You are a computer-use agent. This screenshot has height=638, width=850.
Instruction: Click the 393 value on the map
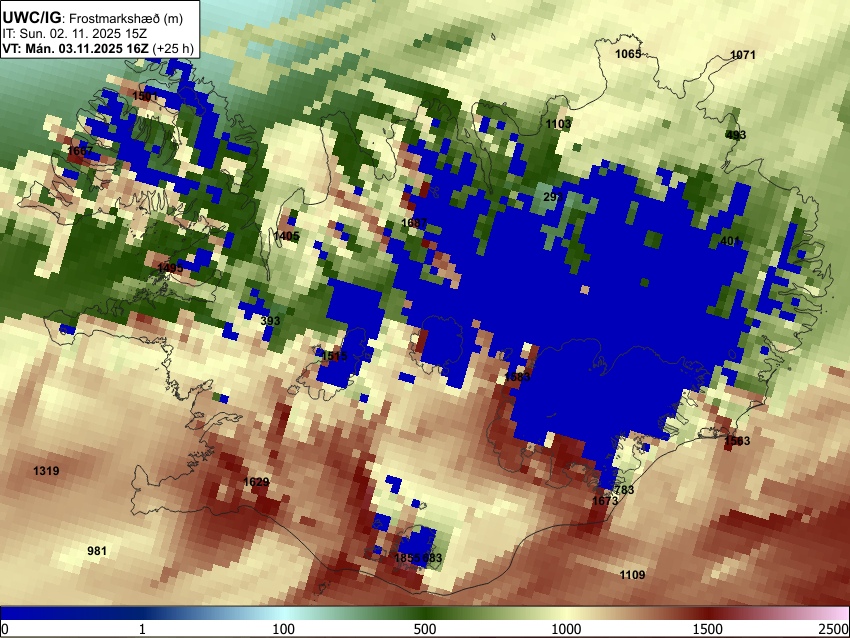[x=270, y=321]
